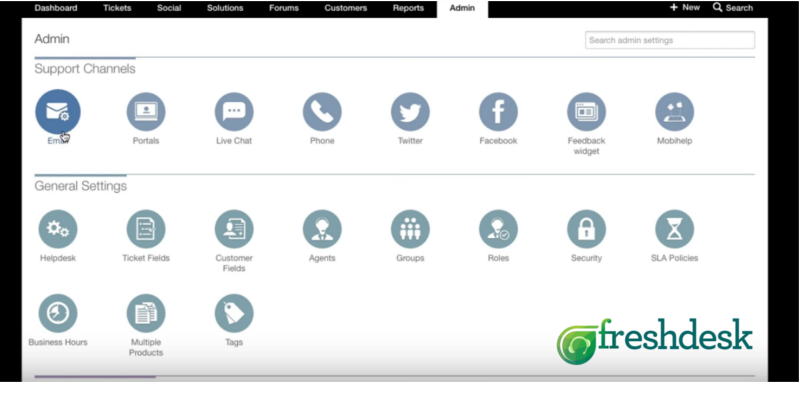Open the Business Hours clock icon
This screenshot has width=800, height=400.
tap(58, 313)
